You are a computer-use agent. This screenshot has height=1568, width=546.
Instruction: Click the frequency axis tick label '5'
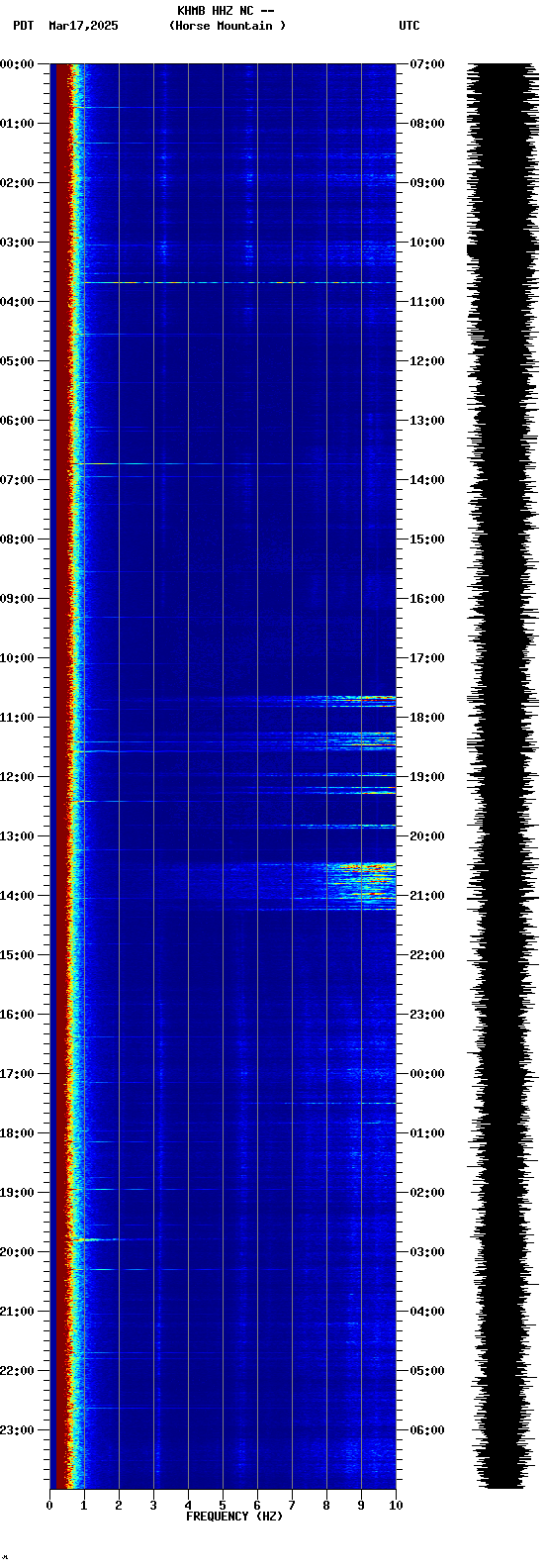(x=223, y=1506)
